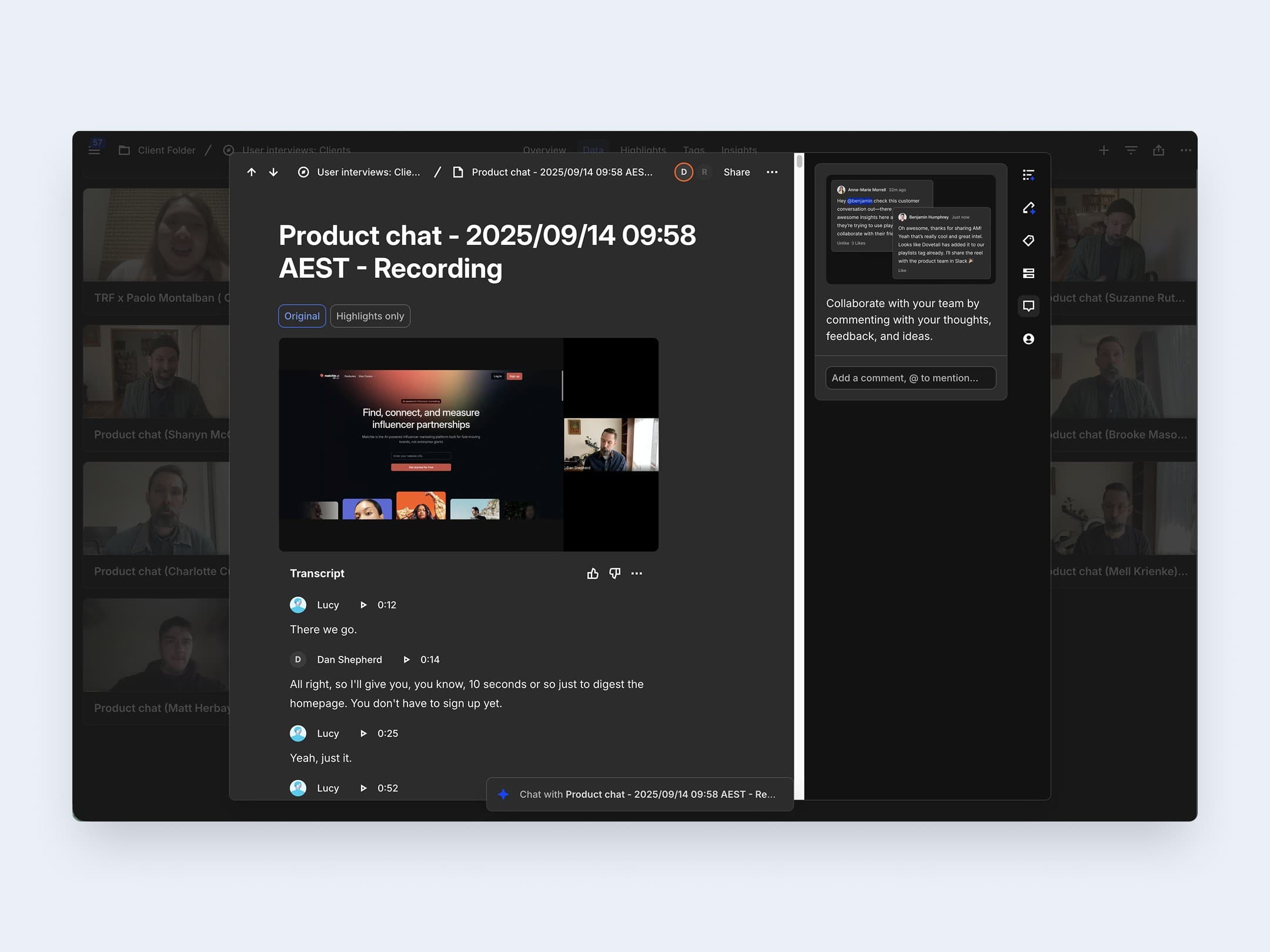Viewport: 1270px width, 952px height.
Task: Go to previous item with up arrow
Action: tap(252, 172)
